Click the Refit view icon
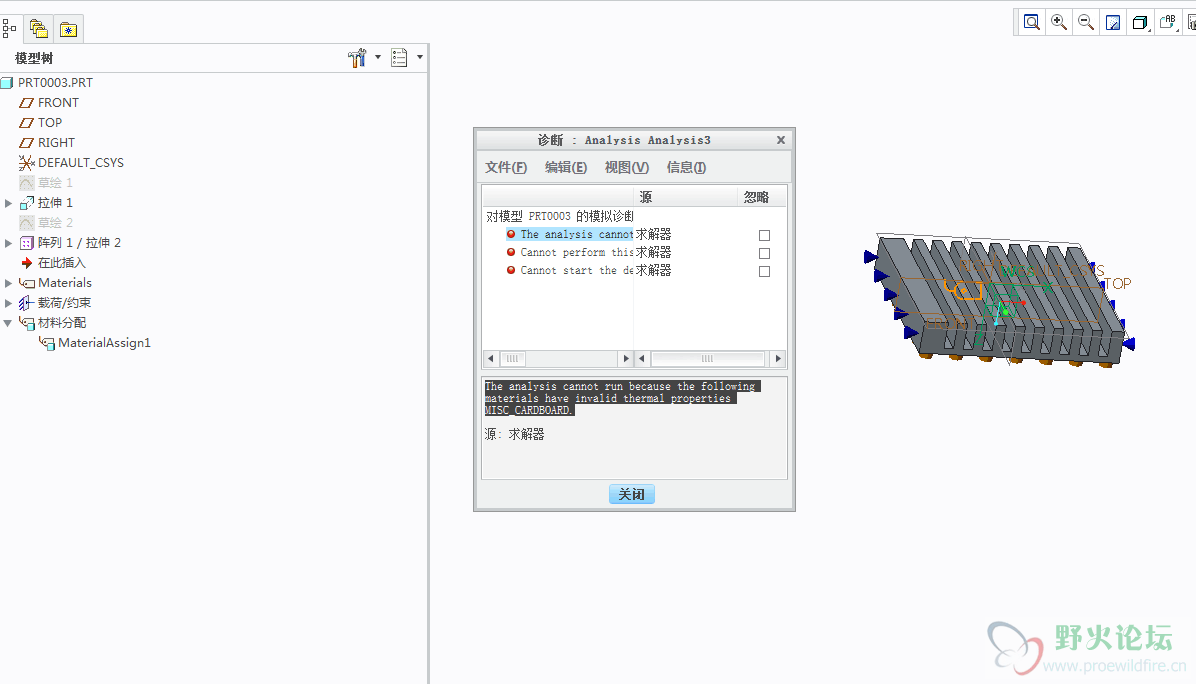The height and width of the screenshot is (684, 1196). (x=1031, y=22)
